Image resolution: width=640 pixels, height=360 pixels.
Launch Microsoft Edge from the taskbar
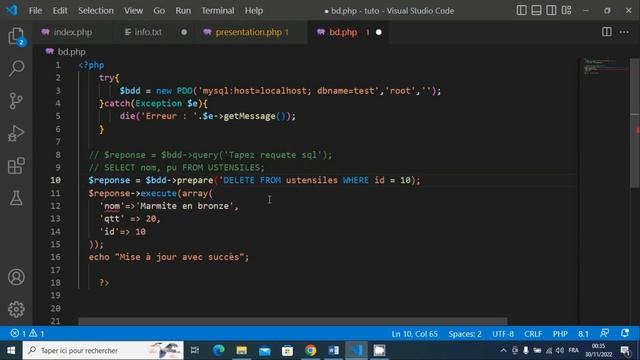click(x=218, y=350)
